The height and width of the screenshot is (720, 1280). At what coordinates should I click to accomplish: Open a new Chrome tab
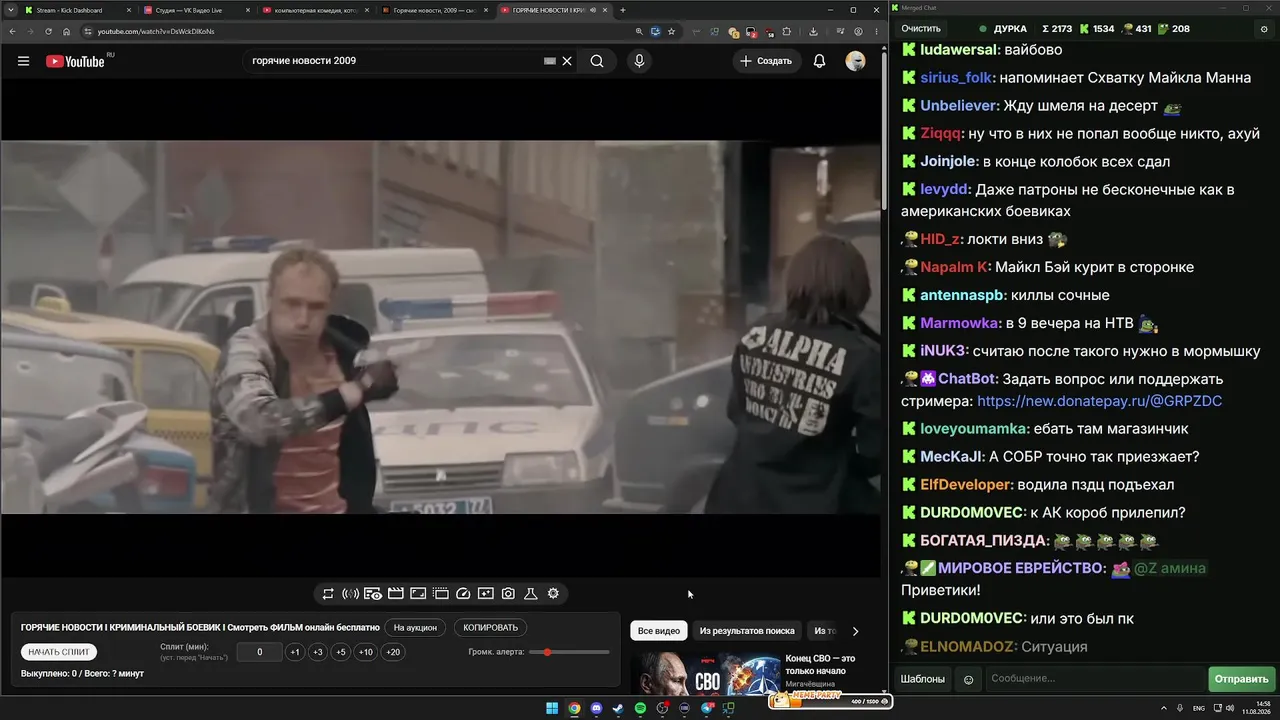tap(623, 10)
